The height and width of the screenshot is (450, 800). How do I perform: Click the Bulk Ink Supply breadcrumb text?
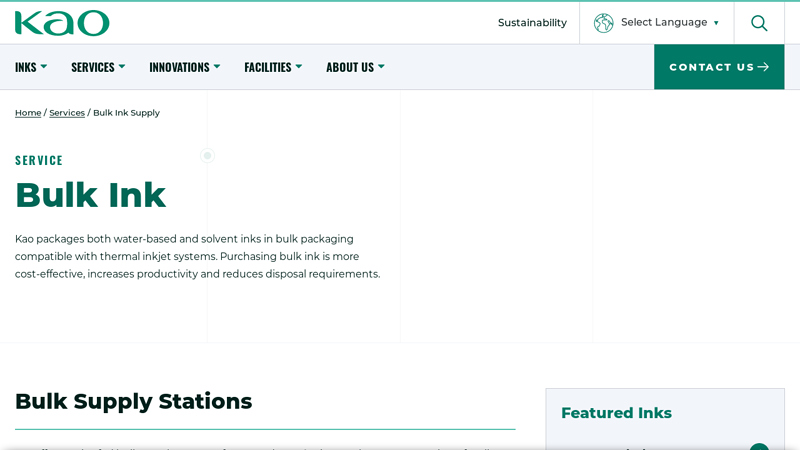(x=126, y=113)
